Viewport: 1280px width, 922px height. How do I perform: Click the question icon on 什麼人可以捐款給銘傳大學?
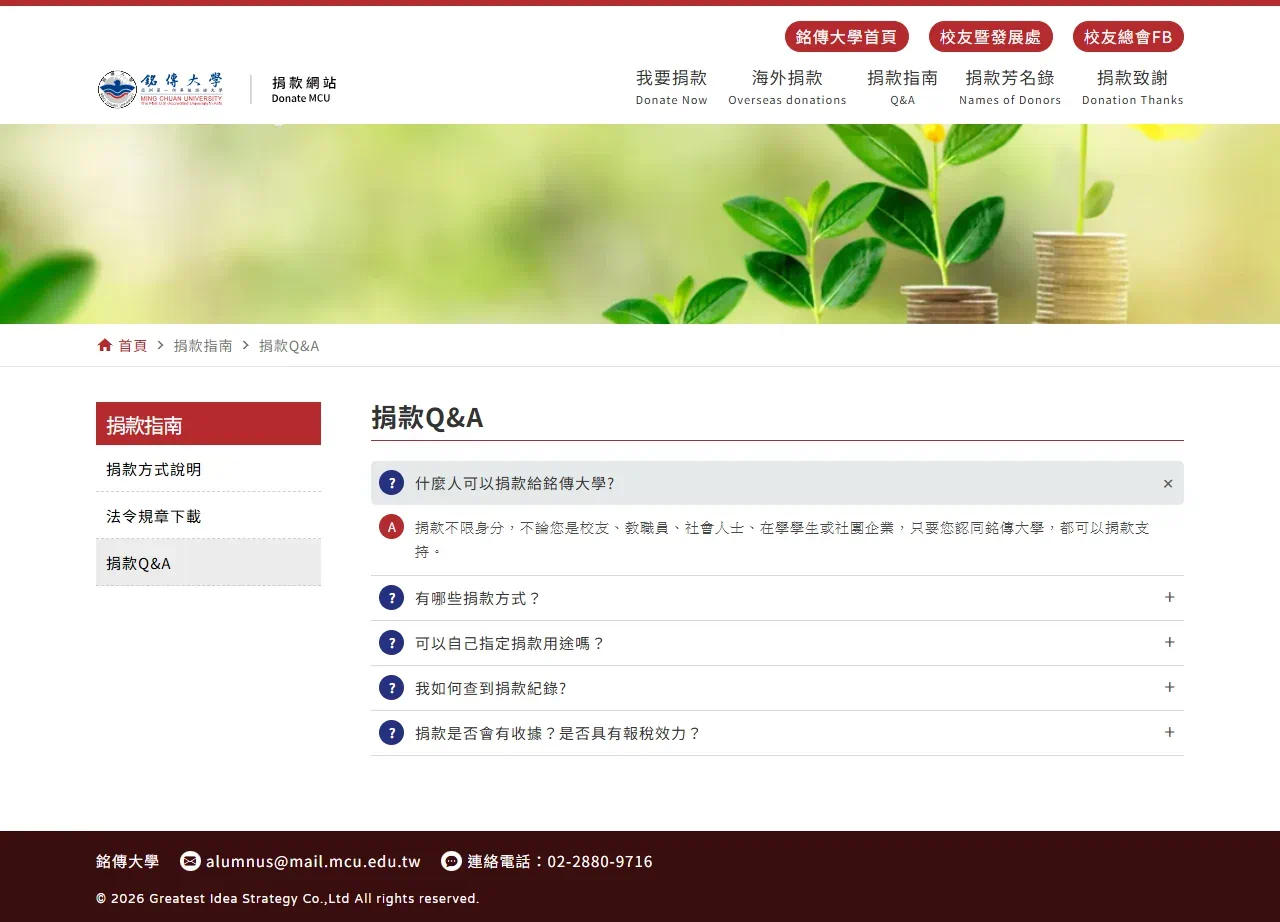tap(391, 482)
